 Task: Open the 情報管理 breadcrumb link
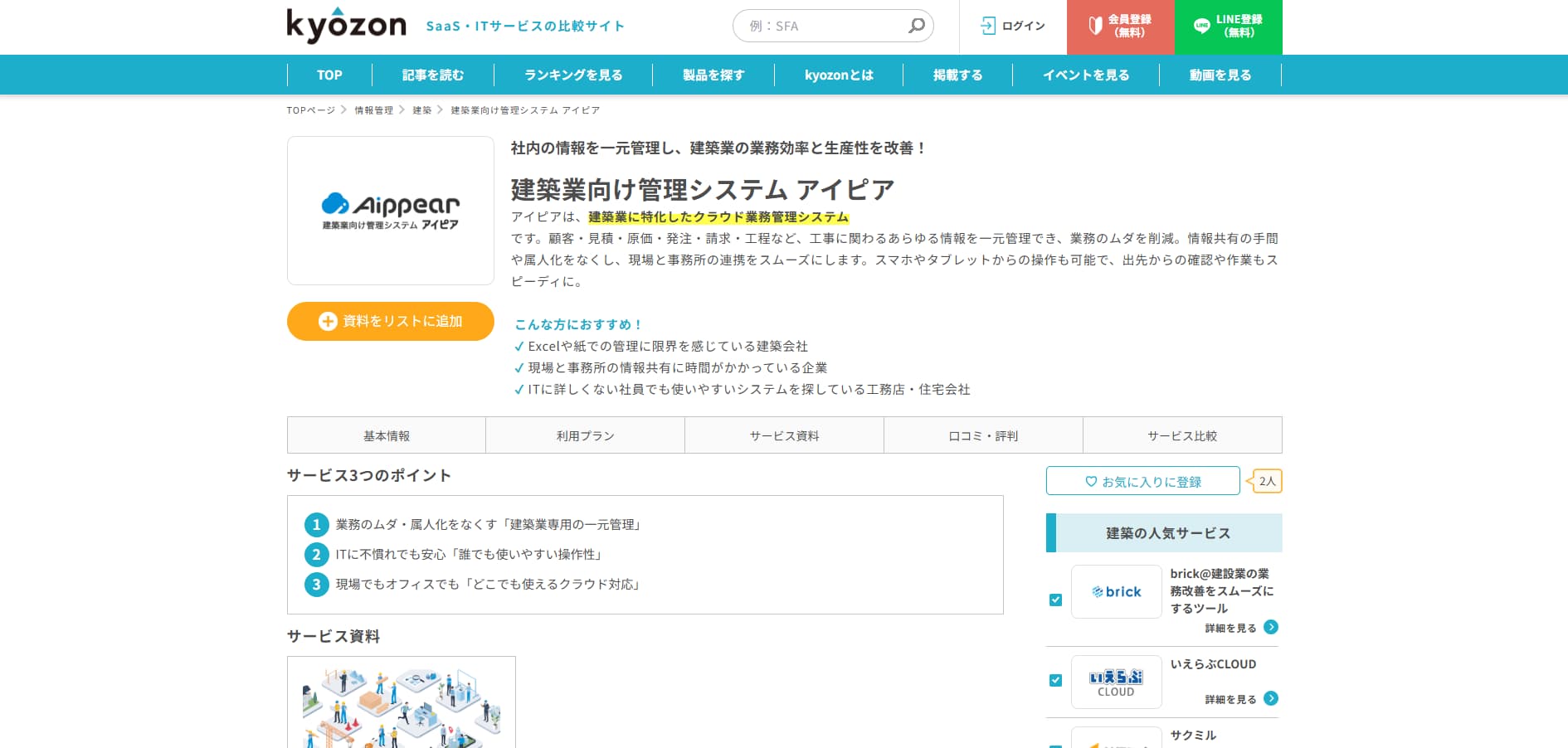pyautogui.click(x=373, y=110)
